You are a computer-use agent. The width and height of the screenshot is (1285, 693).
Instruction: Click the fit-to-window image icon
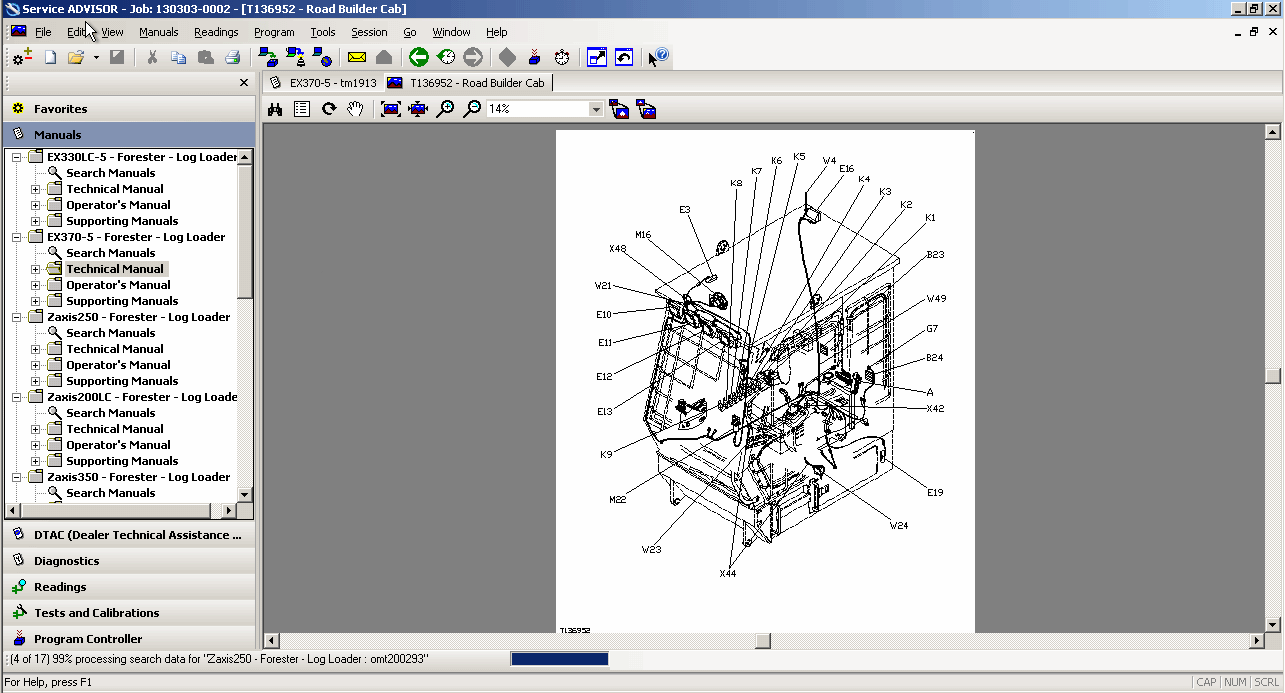point(391,108)
